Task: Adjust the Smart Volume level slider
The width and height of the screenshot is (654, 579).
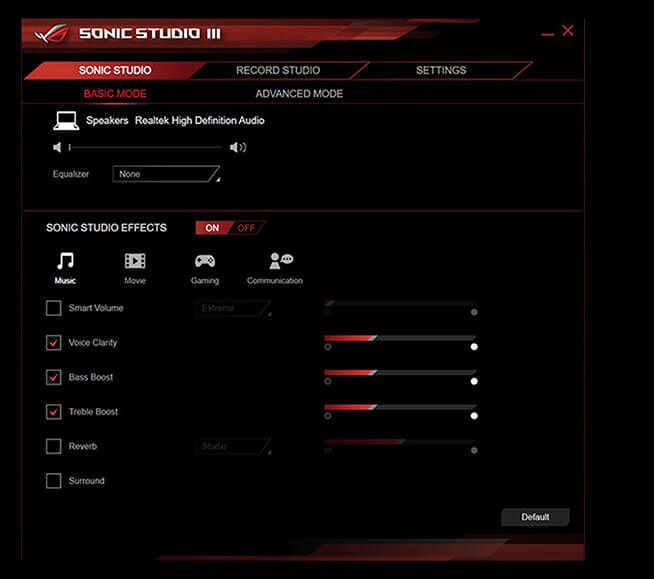Action: (400, 303)
